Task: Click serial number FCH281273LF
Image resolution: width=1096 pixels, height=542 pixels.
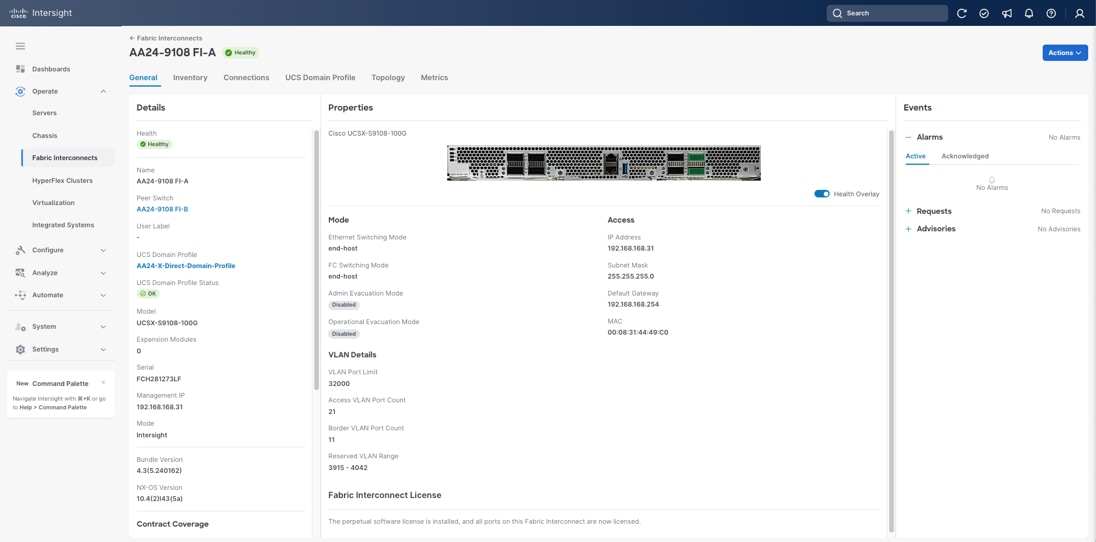Action: 159,379
